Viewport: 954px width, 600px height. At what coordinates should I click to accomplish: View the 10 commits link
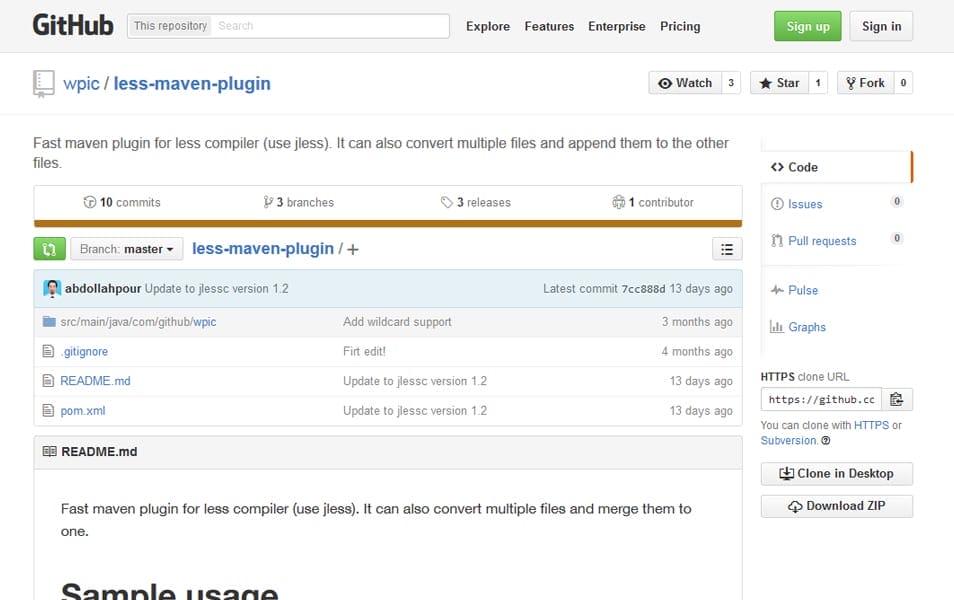point(122,202)
